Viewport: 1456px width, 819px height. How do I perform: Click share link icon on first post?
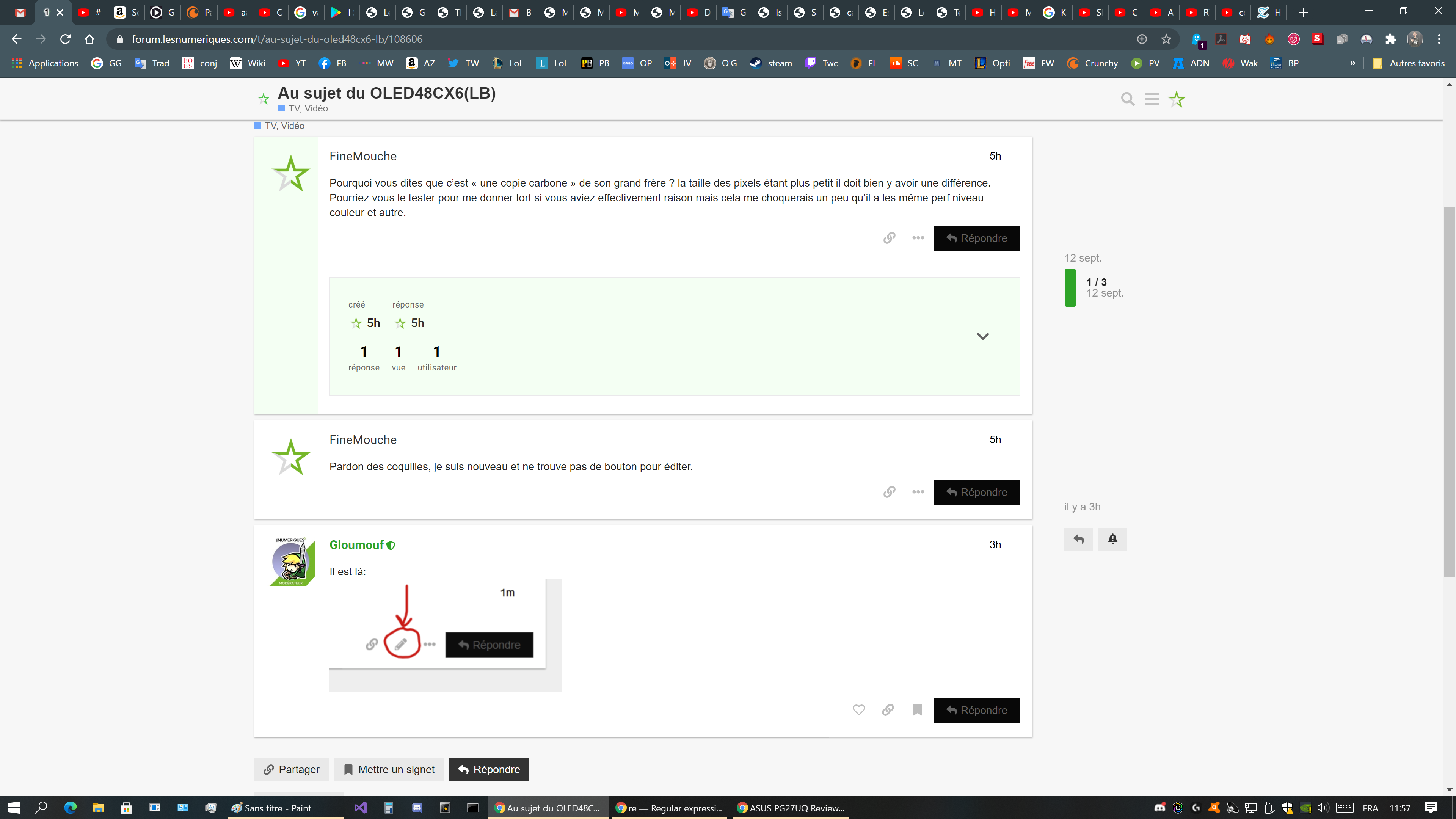click(889, 238)
